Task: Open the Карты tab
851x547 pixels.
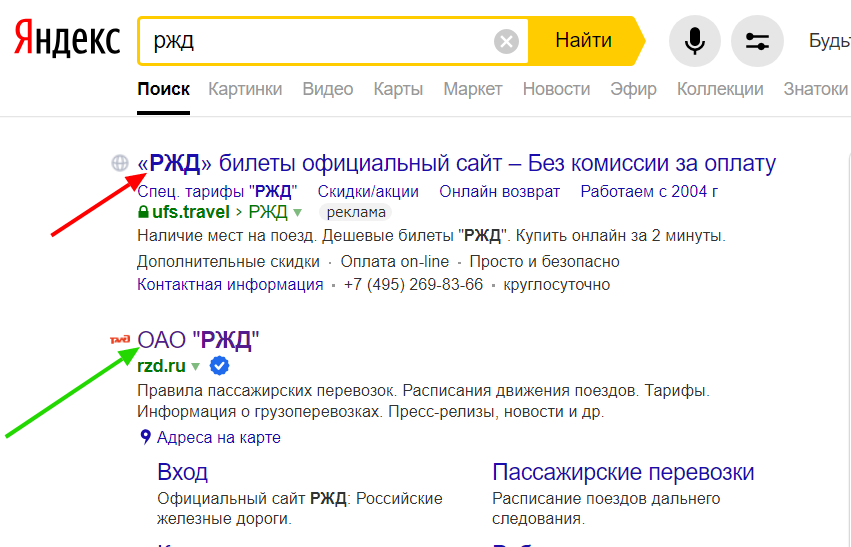Action: pos(398,89)
